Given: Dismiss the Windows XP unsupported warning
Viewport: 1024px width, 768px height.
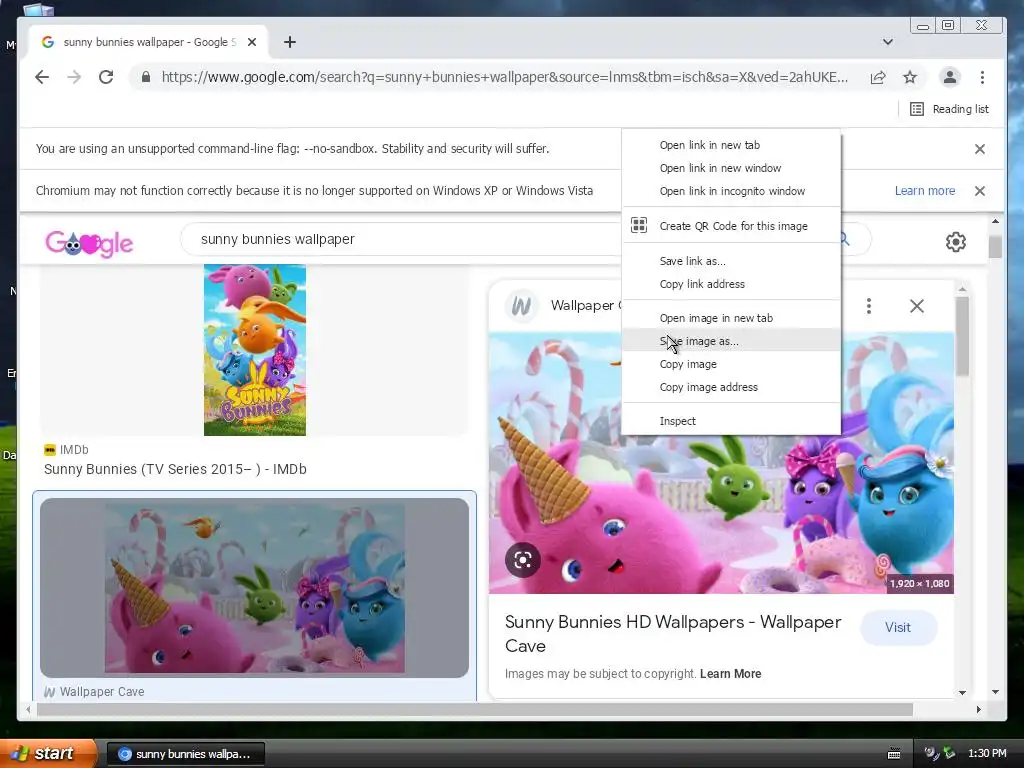Looking at the screenshot, I should [x=980, y=191].
